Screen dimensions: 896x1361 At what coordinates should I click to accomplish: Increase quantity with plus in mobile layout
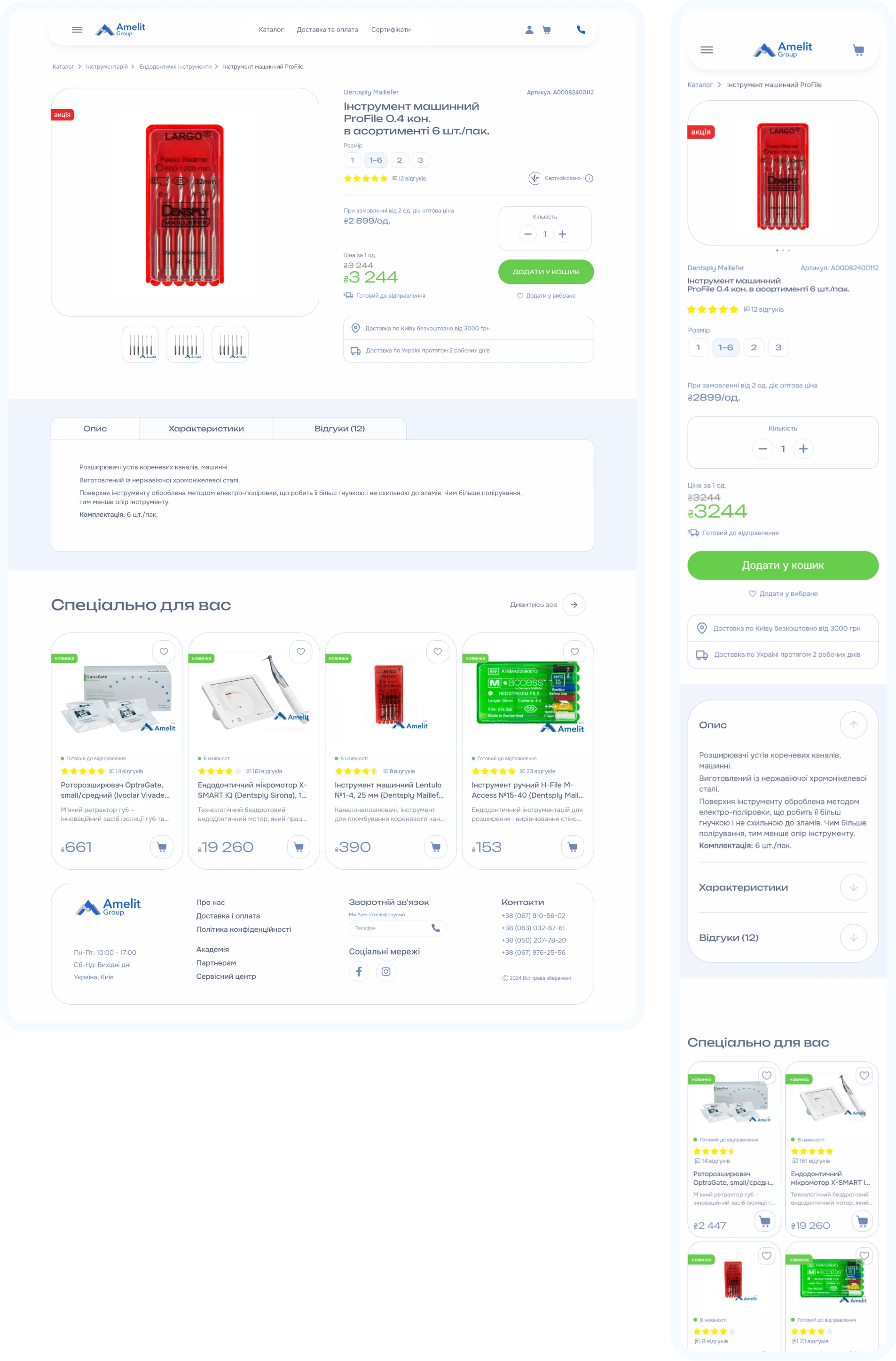tap(803, 449)
